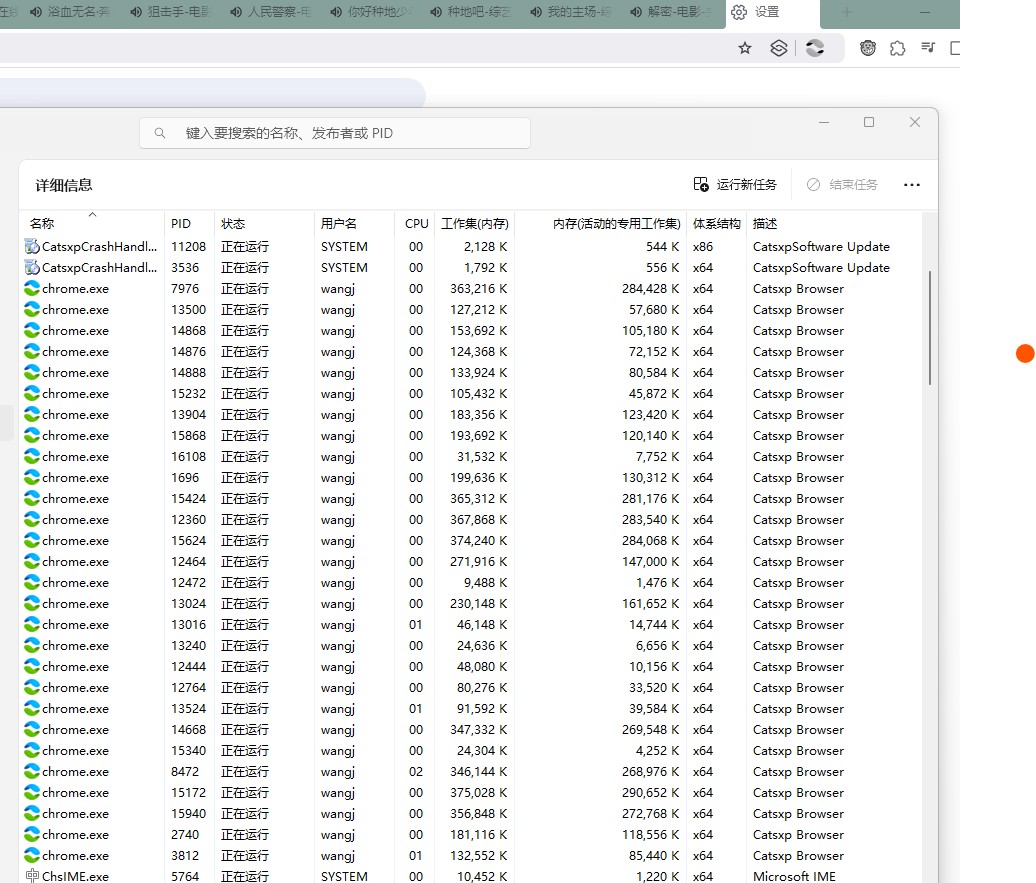Open the three-dot more options in Task Manager
Viewport: 1036px width, 883px height.
pos(912,185)
